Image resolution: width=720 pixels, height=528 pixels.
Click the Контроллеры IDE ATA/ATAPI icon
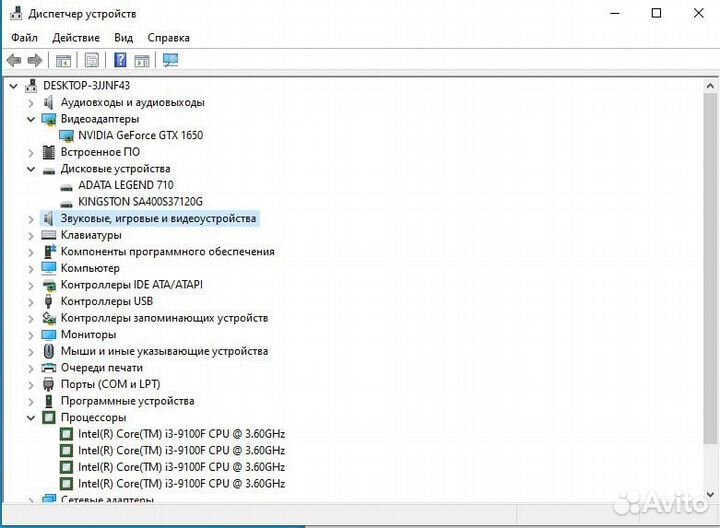(49, 285)
